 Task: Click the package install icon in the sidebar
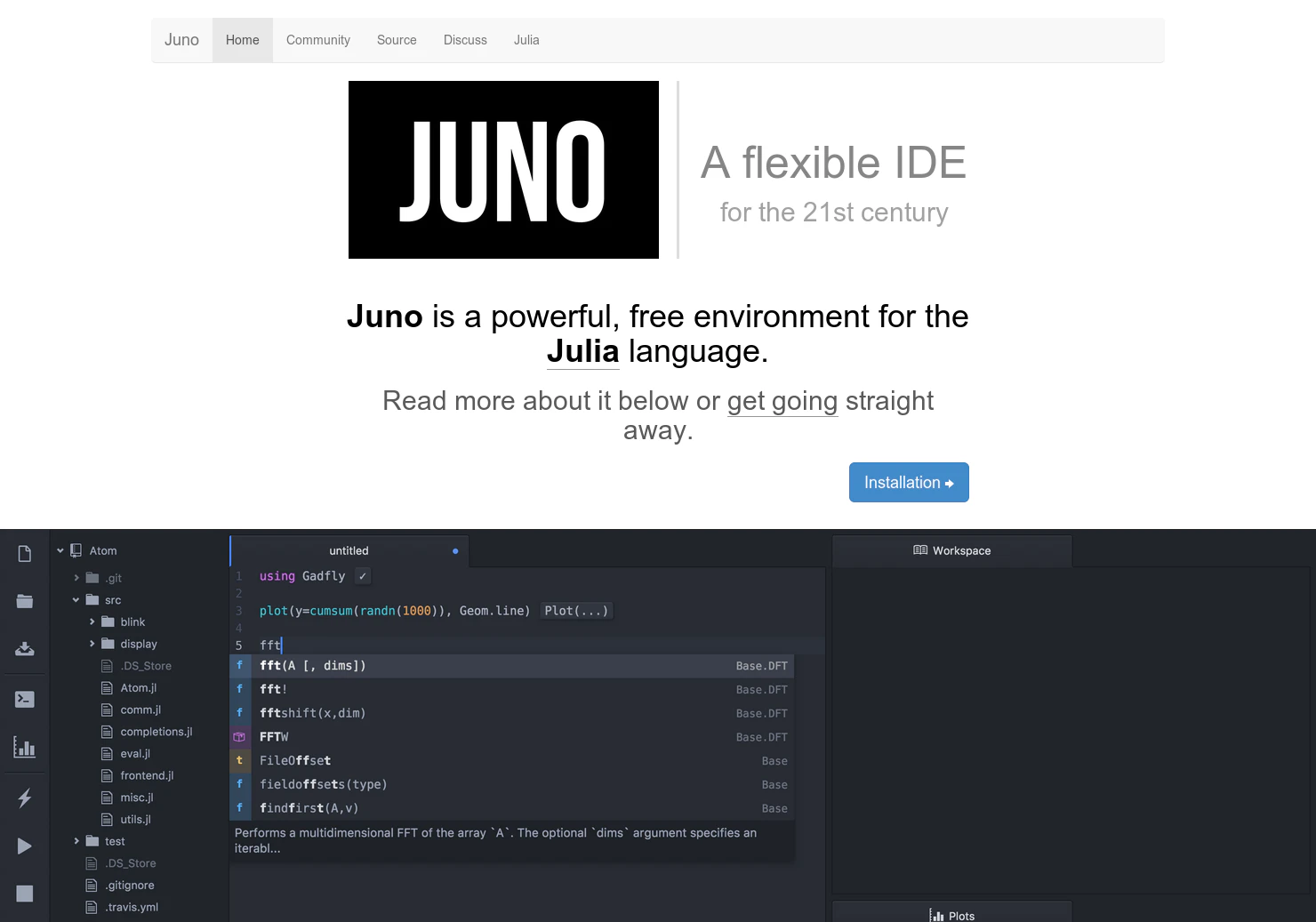(24, 649)
